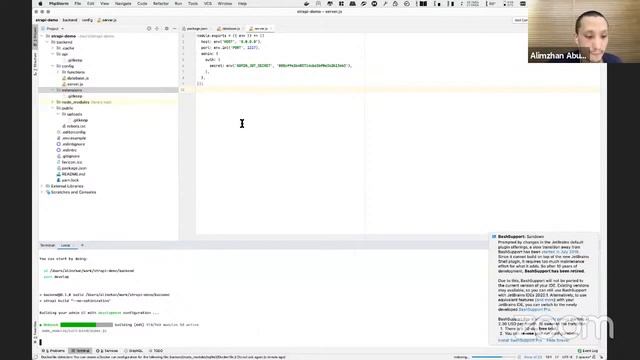Click the package.json file icon in tree
The height and width of the screenshot is (360, 640).
coord(59,168)
